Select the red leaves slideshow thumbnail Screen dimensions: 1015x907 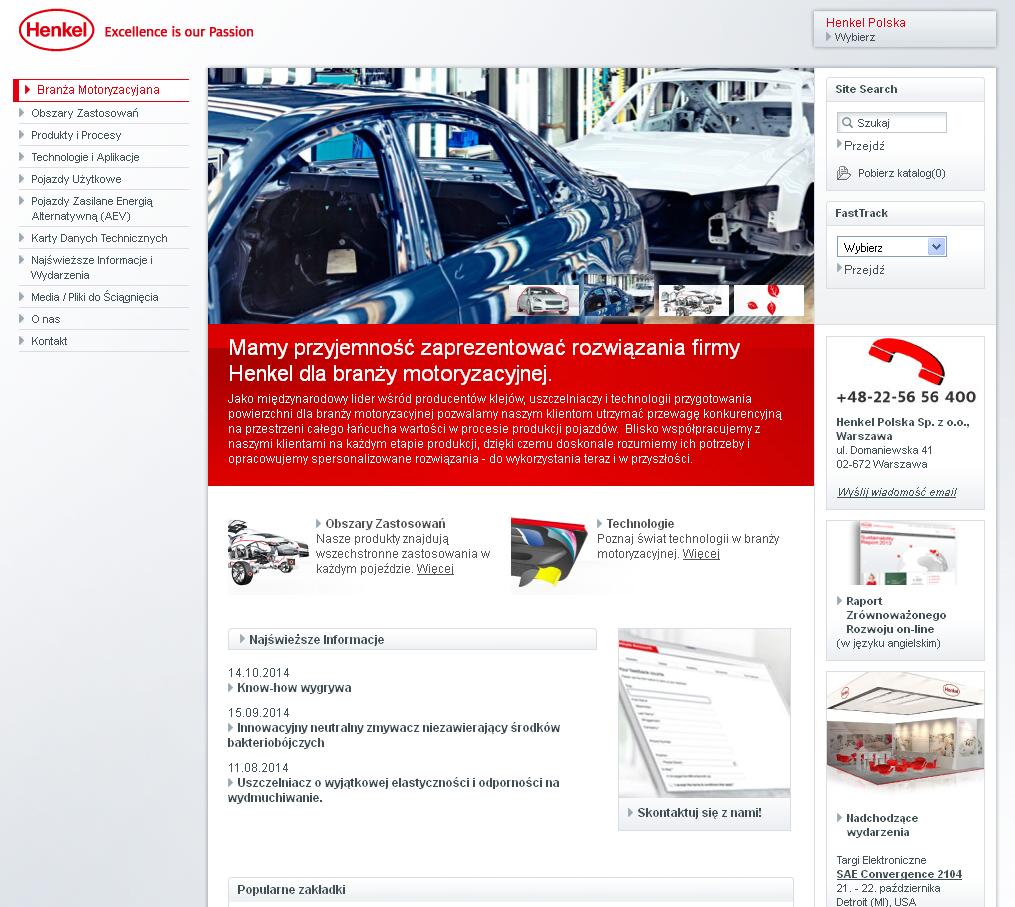769,300
